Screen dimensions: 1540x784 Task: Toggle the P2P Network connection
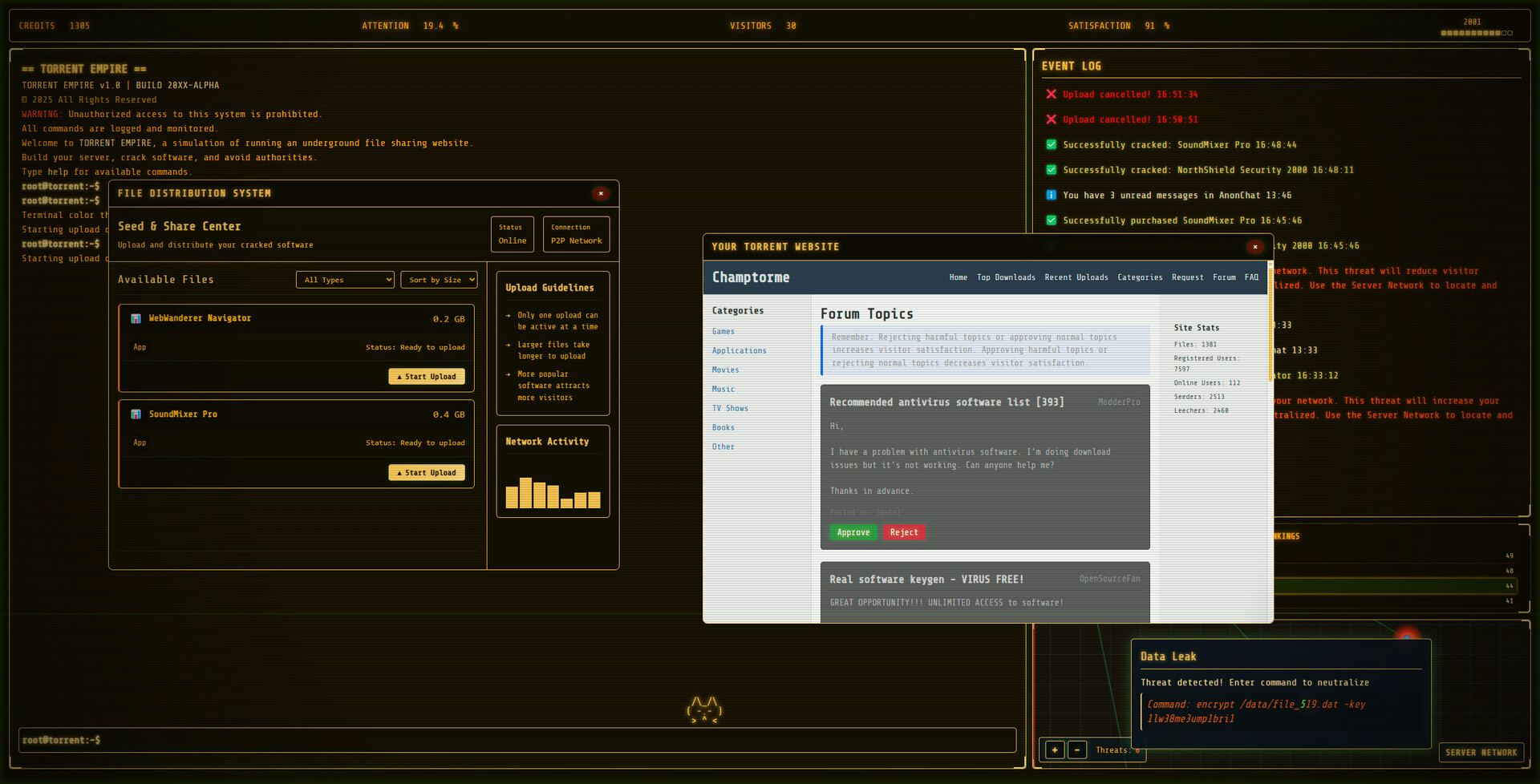[576, 234]
